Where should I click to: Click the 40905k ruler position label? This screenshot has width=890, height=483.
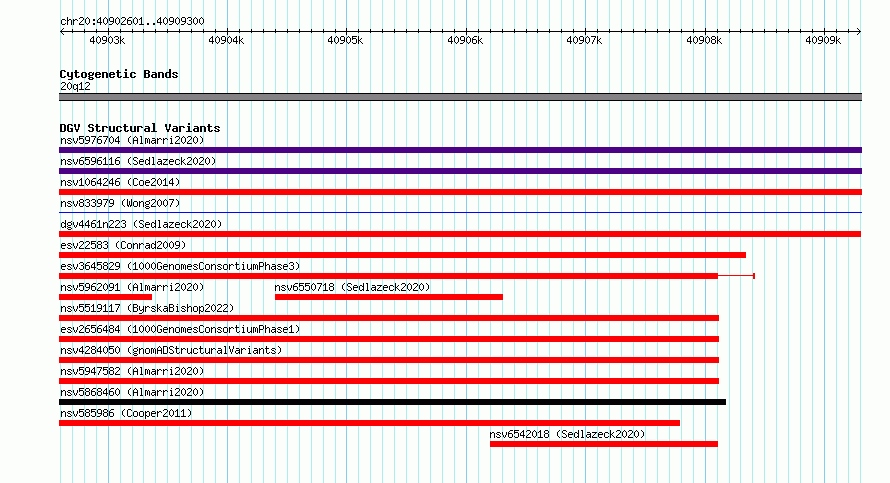coord(345,40)
